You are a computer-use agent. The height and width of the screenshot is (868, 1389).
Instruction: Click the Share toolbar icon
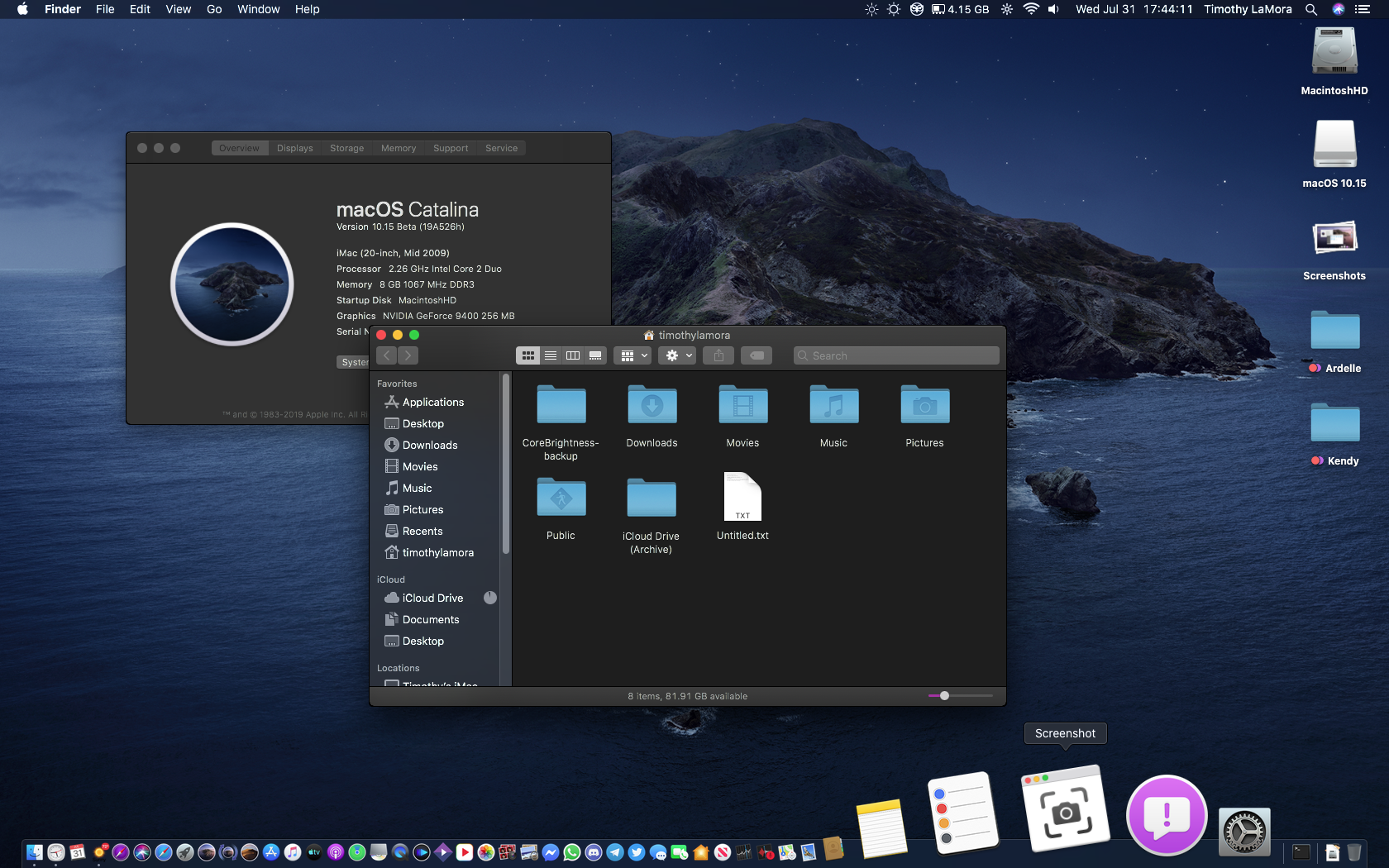(718, 355)
